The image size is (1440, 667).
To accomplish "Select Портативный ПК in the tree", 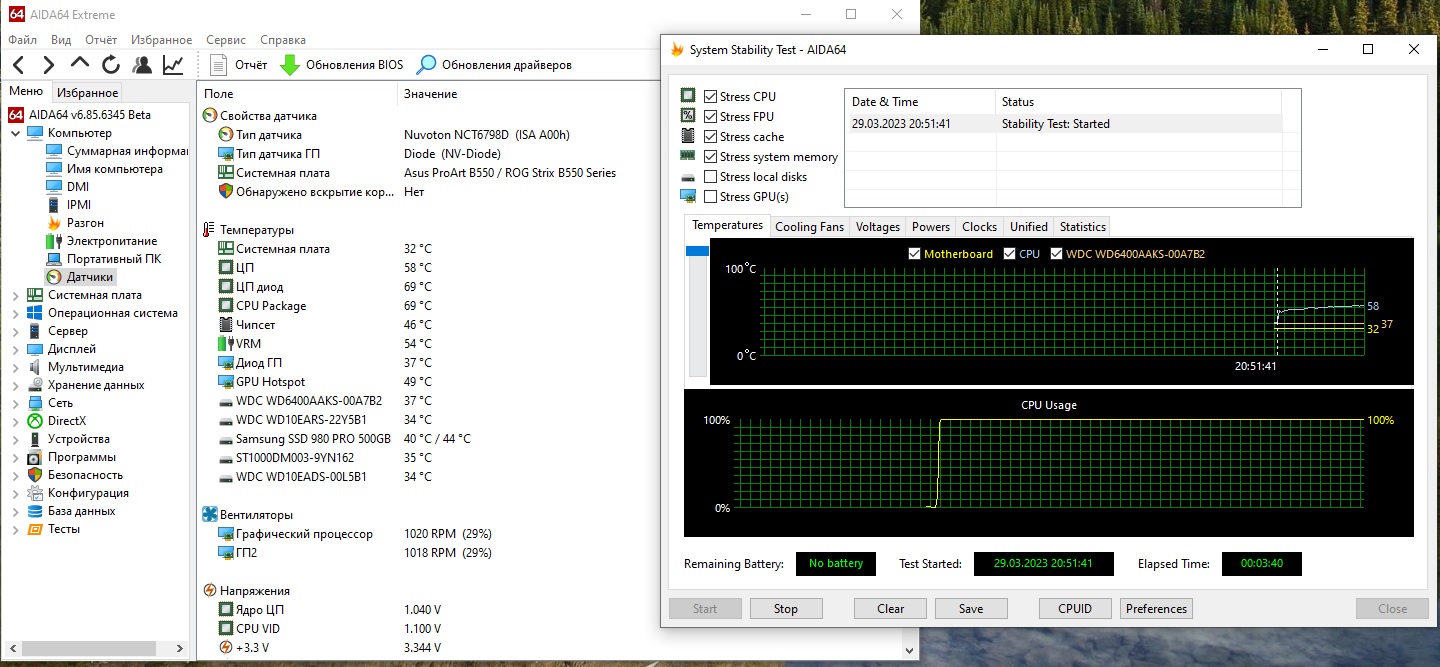I will point(104,259).
